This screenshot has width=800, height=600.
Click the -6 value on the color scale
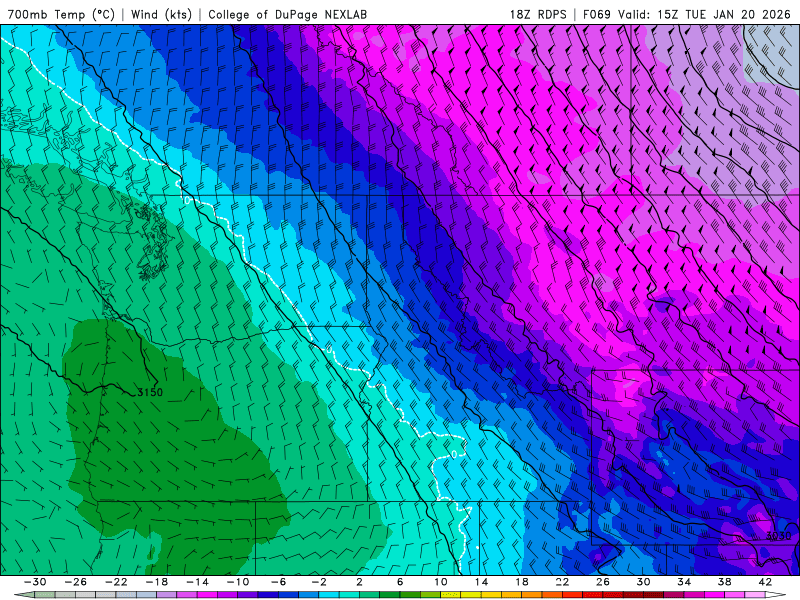pyautogui.click(x=279, y=582)
